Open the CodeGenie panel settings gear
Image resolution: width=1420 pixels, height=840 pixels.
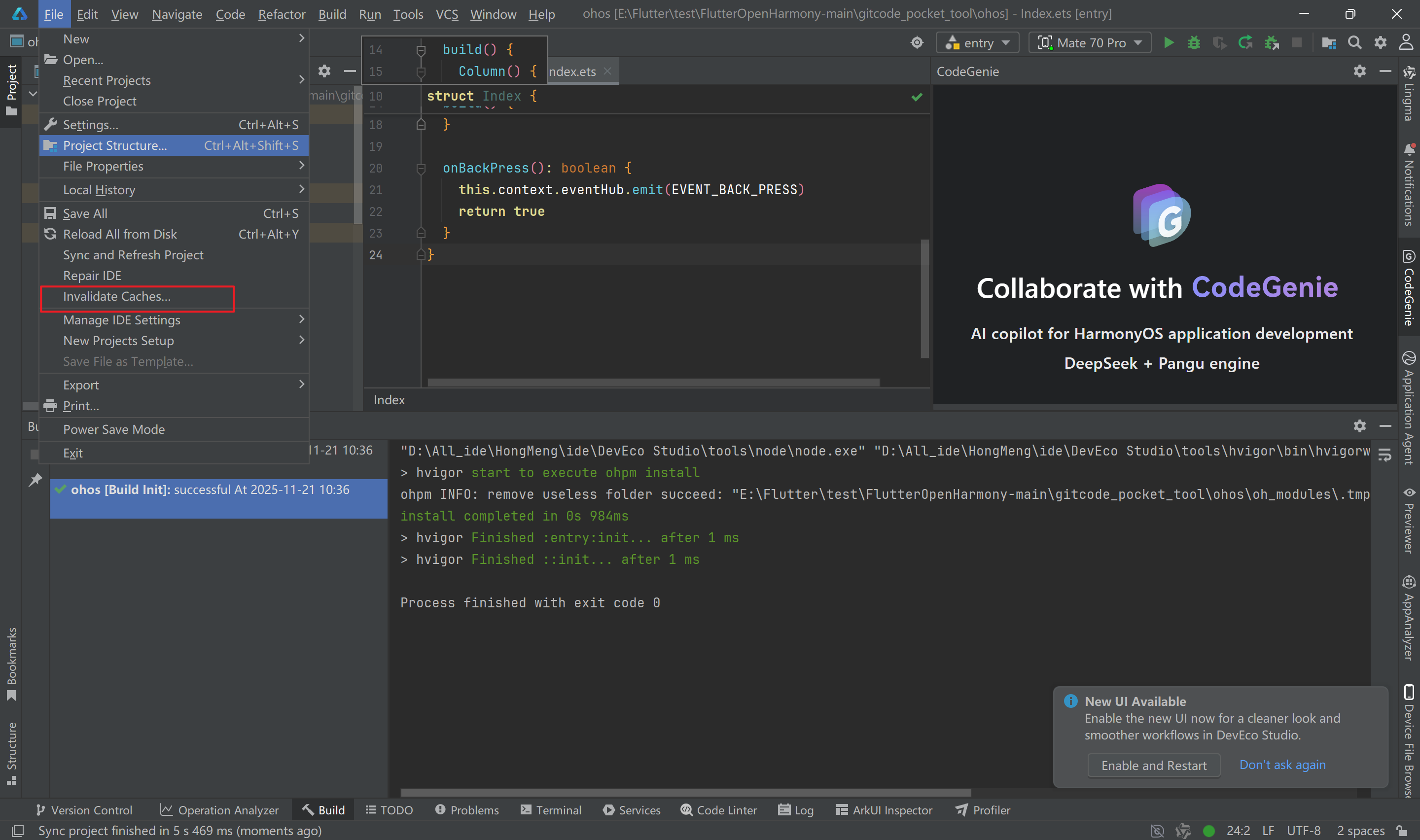pyautogui.click(x=1359, y=71)
